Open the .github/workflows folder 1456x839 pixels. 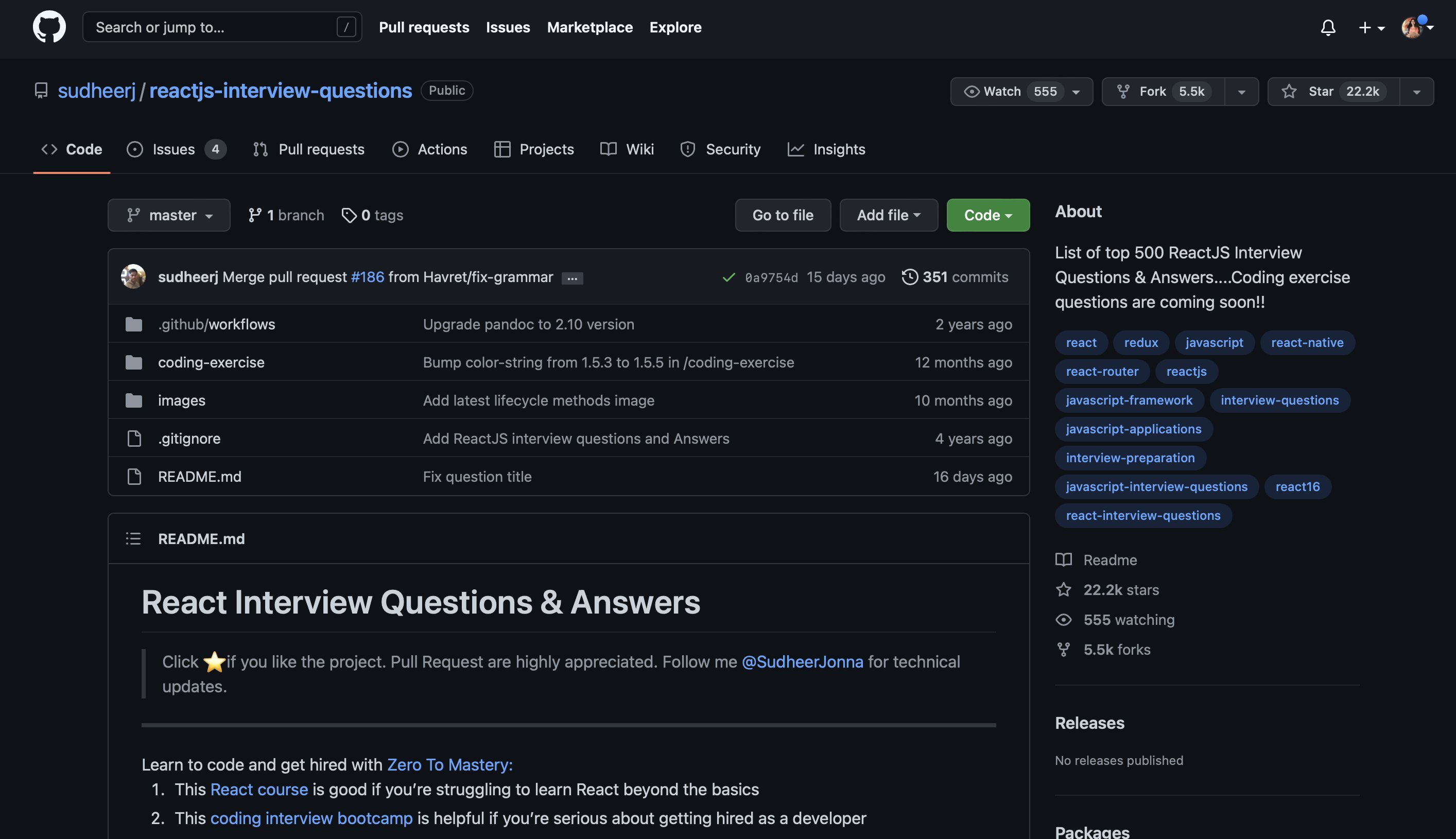point(216,324)
